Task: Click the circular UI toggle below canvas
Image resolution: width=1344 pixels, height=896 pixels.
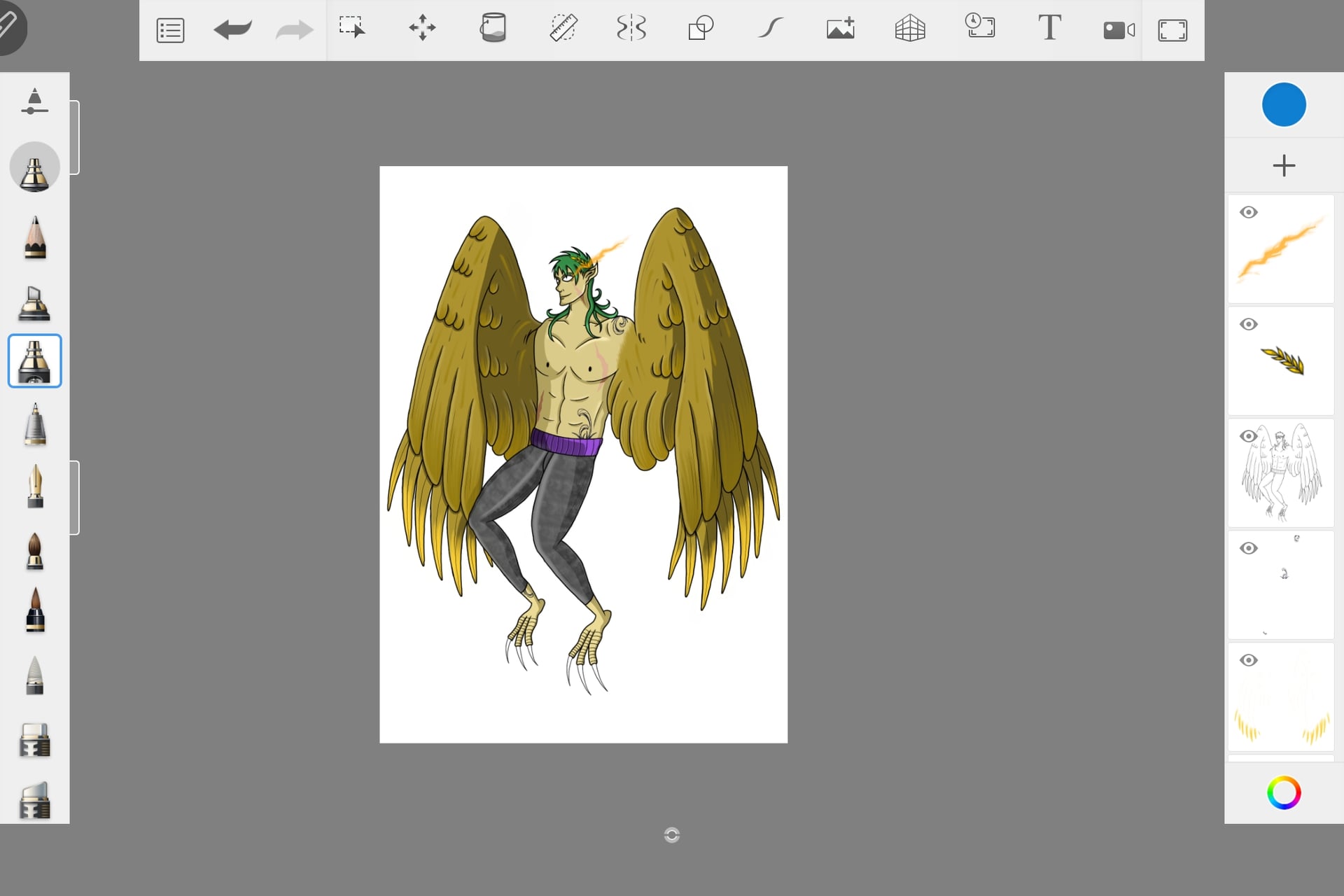Action: [672, 834]
